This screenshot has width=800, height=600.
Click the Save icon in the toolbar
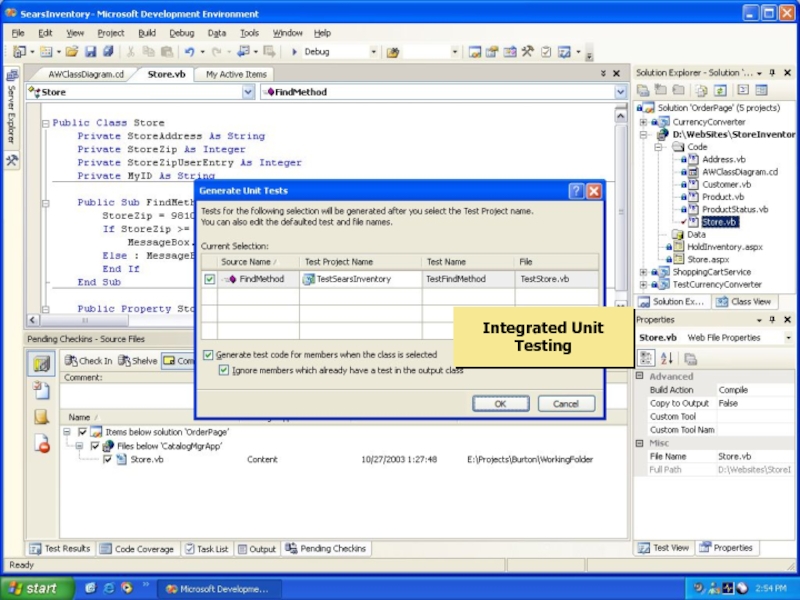coord(91,52)
